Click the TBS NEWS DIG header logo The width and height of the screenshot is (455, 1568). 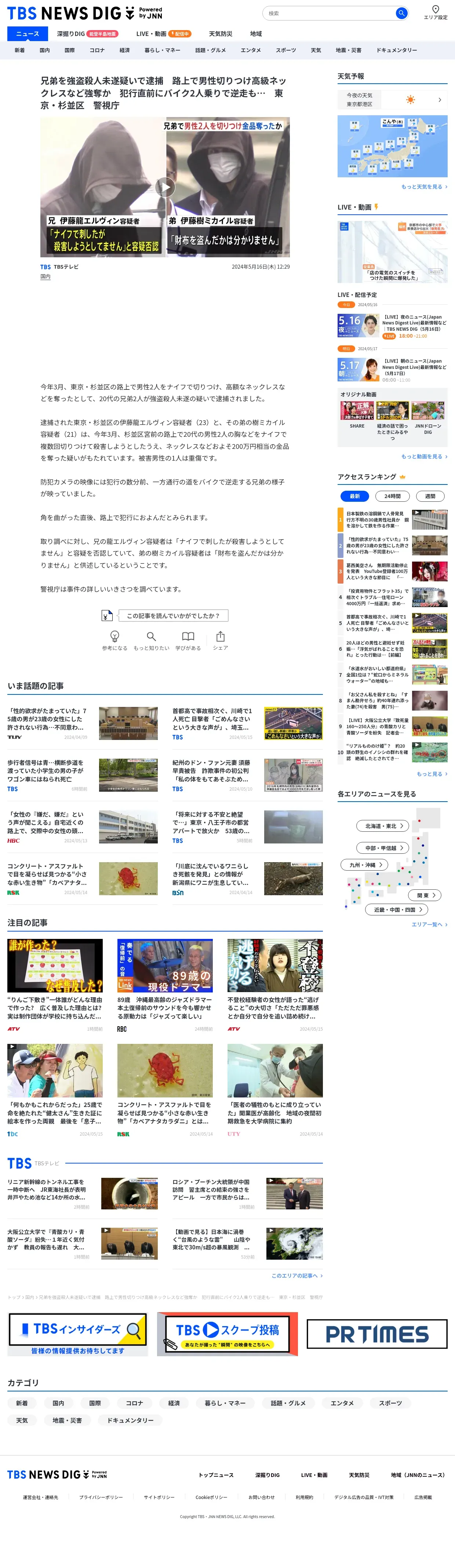[84, 13]
